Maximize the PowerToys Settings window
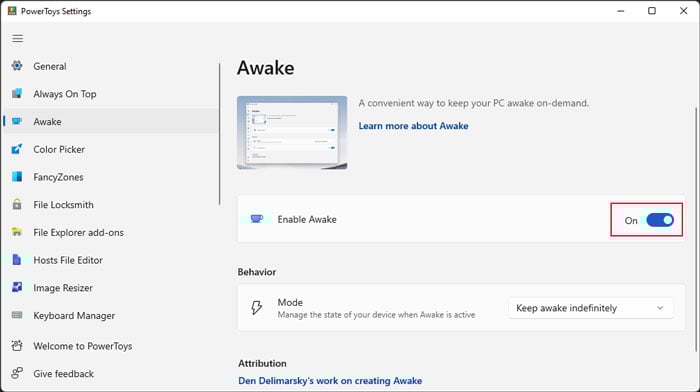The height and width of the screenshot is (392, 700). (652, 11)
